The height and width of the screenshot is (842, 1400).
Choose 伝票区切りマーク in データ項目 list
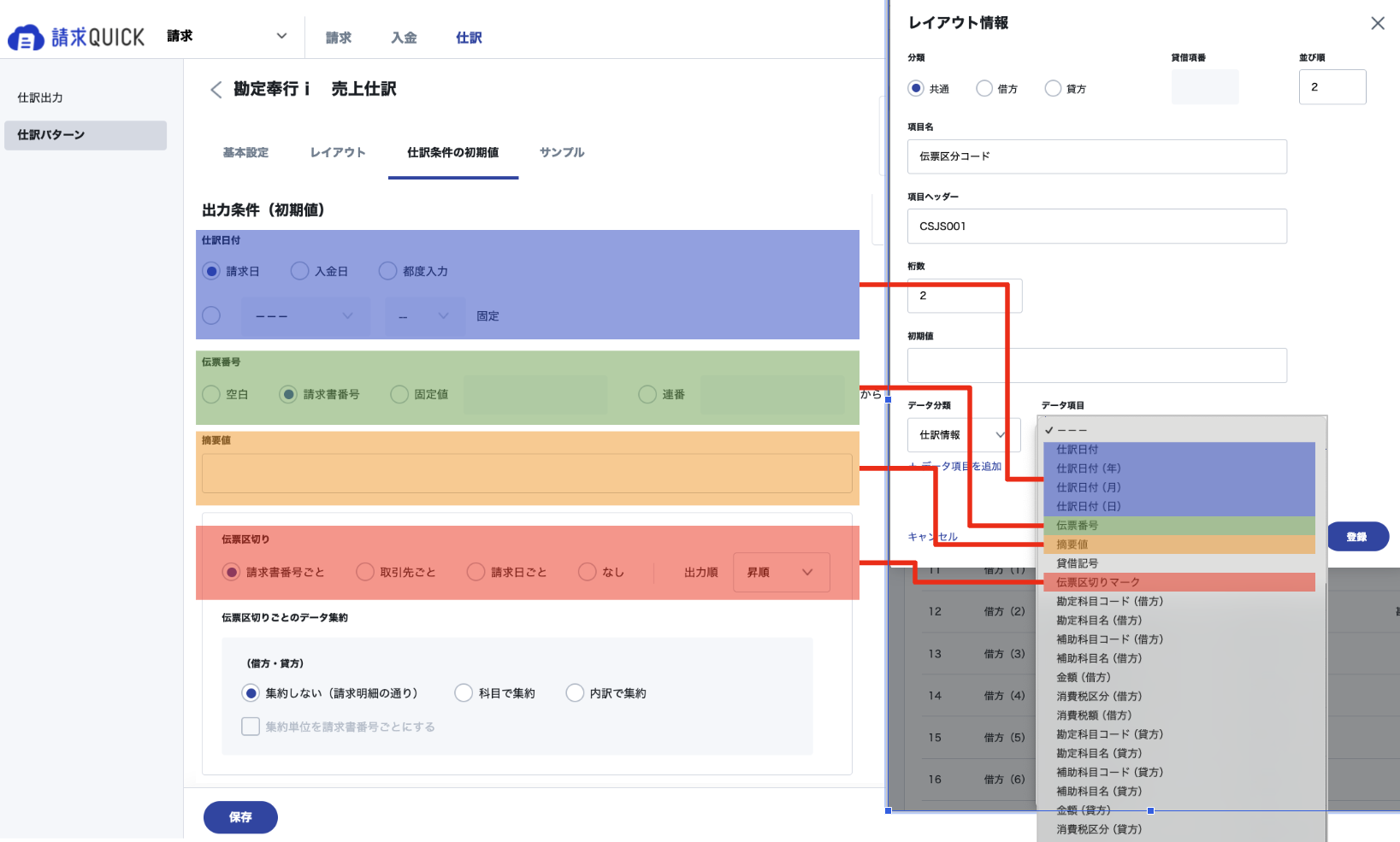[1179, 582]
